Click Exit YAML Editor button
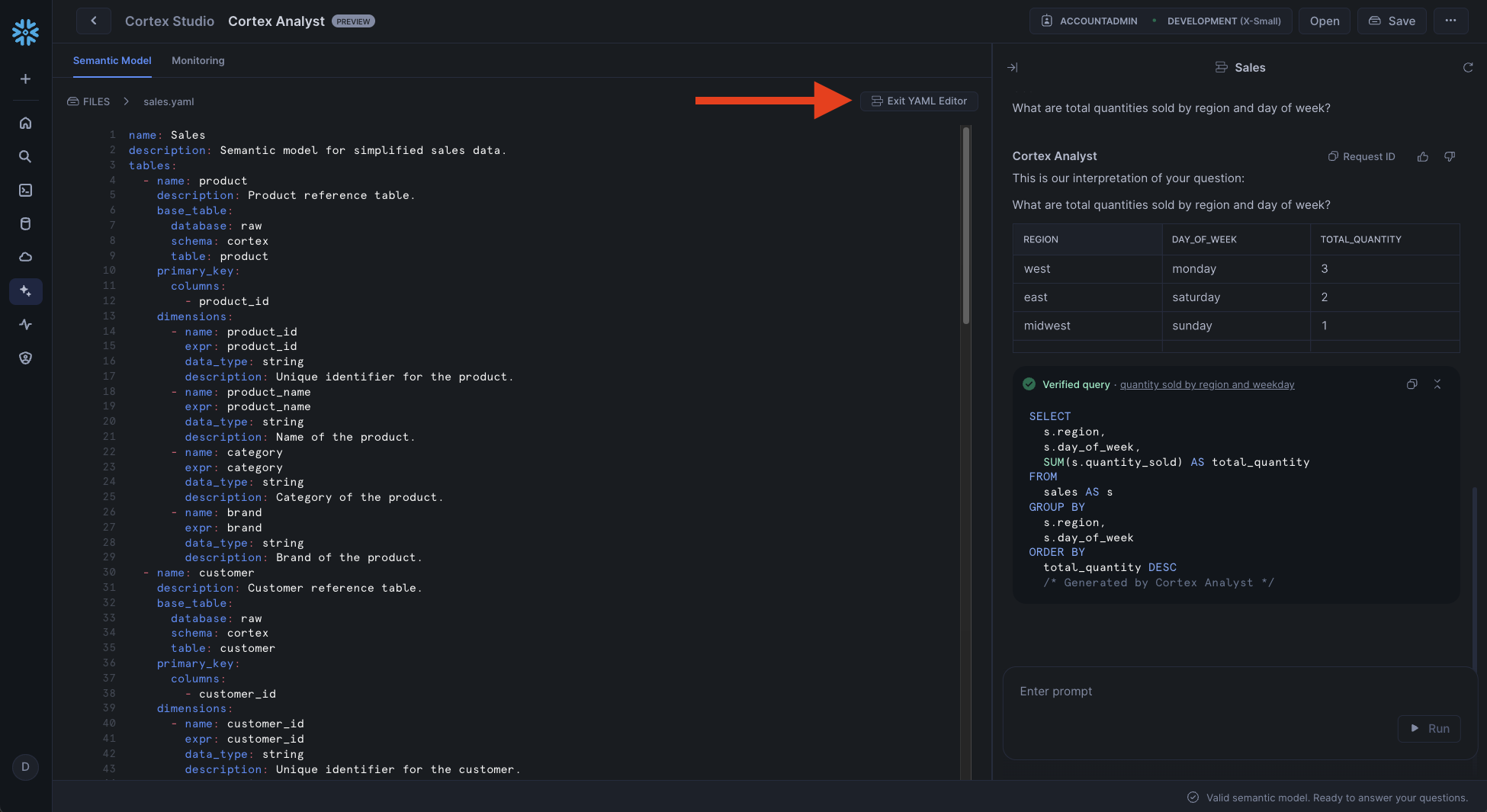This screenshot has width=1487, height=812. pyautogui.click(x=919, y=101)
